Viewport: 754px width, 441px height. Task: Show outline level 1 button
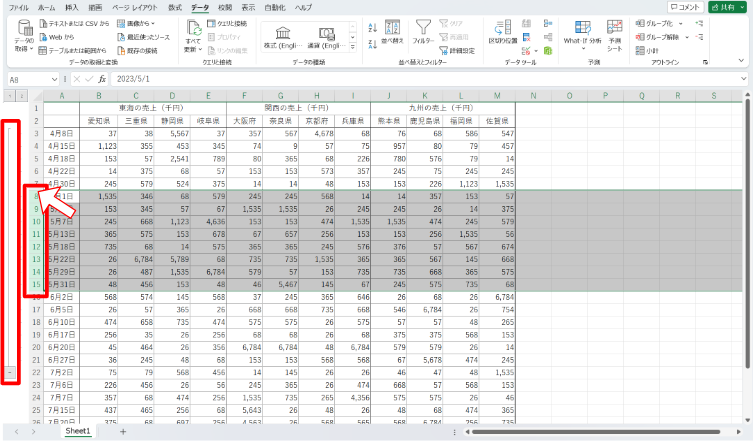10,95
